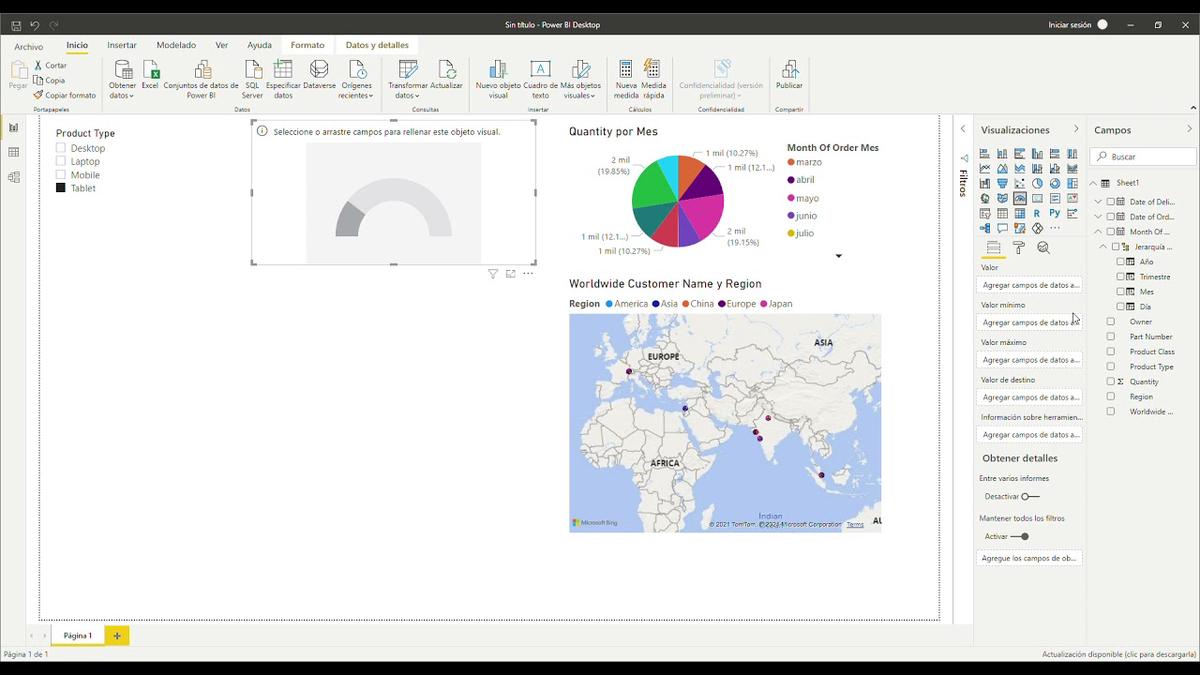Check the Quantity field in the Campos pane
This screenshot has height=675, width=1200.
[1109, 381]
